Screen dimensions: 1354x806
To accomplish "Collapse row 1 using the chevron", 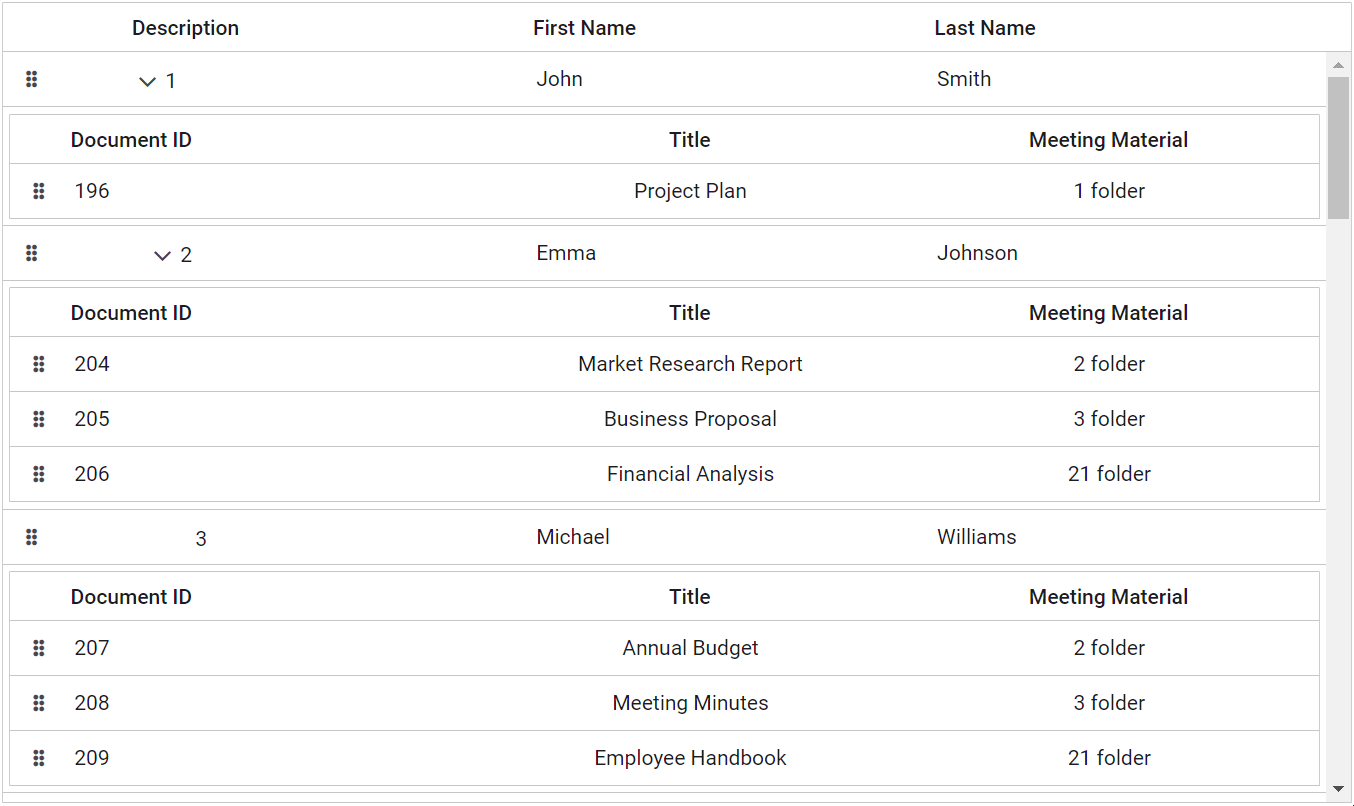I will coord(147,81).
